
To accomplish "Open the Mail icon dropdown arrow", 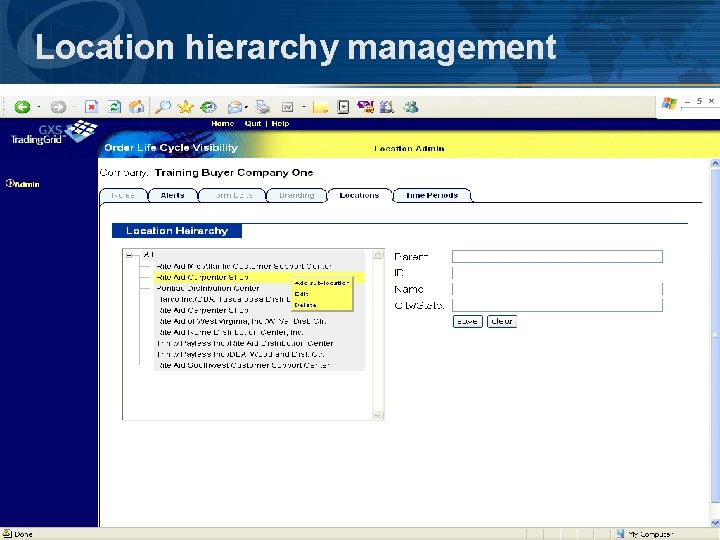I will point(246,107).
